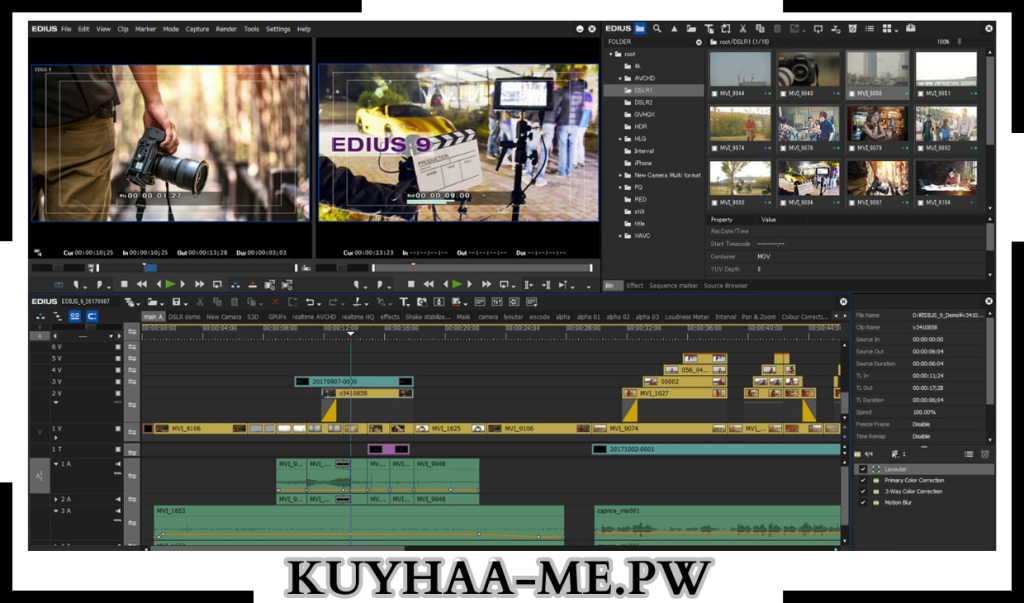The image size is (1024, 603).
Task: Play the left Player monitor with green arrow
Action: (x=170, y=284)
